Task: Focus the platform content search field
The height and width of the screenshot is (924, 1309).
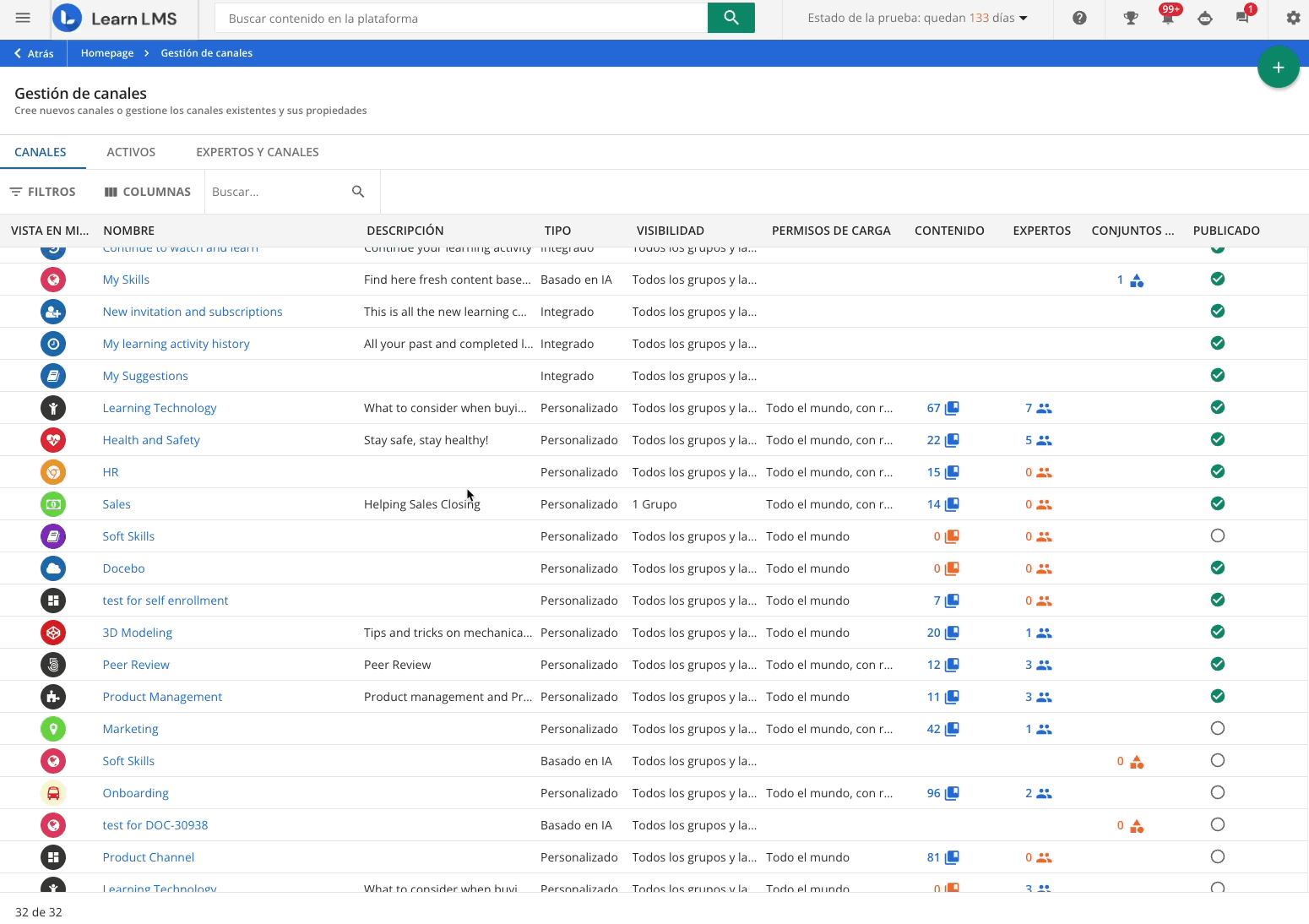Action: (x=461, y=18)
